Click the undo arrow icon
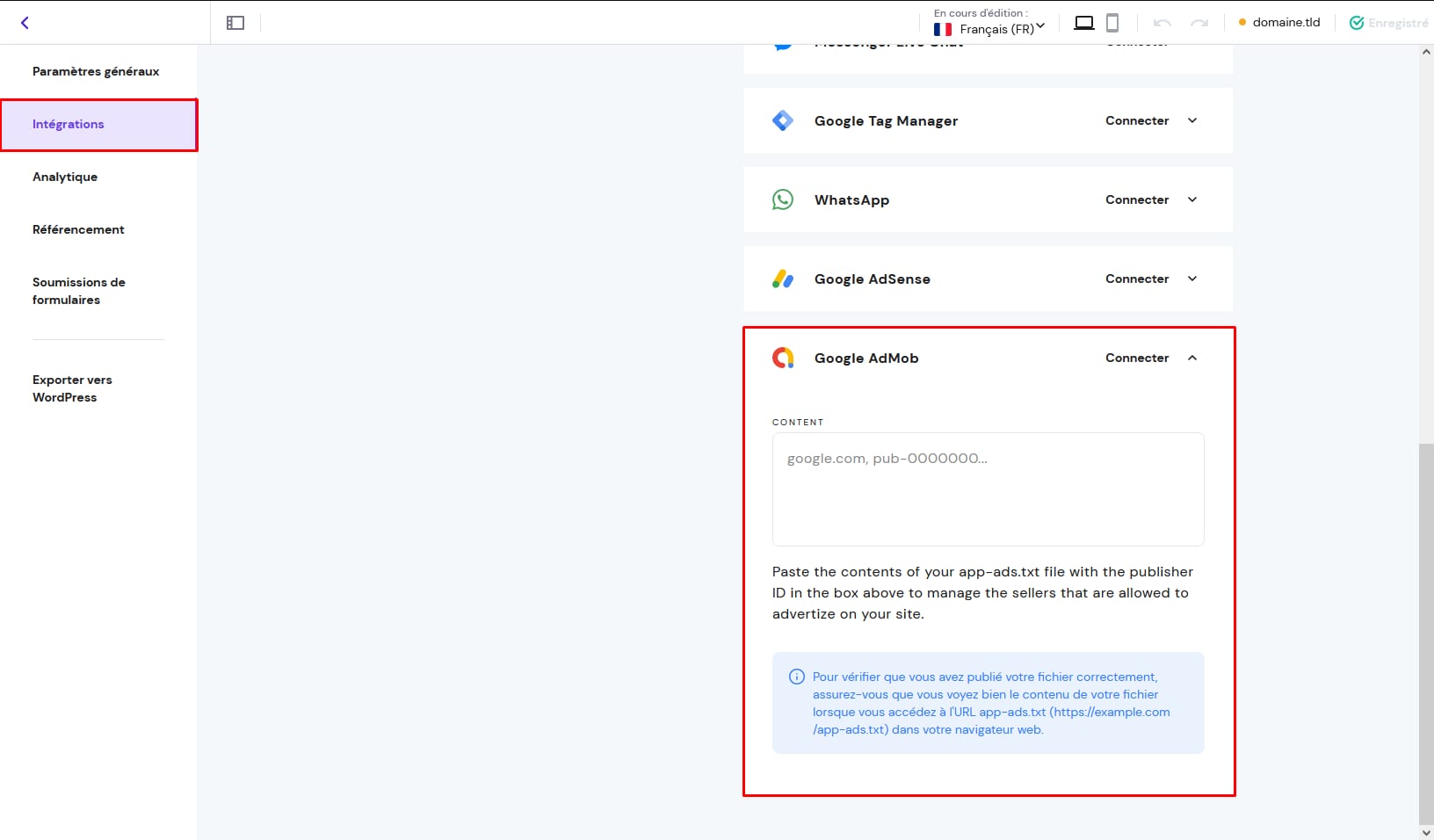 [x=1162, y=23]
